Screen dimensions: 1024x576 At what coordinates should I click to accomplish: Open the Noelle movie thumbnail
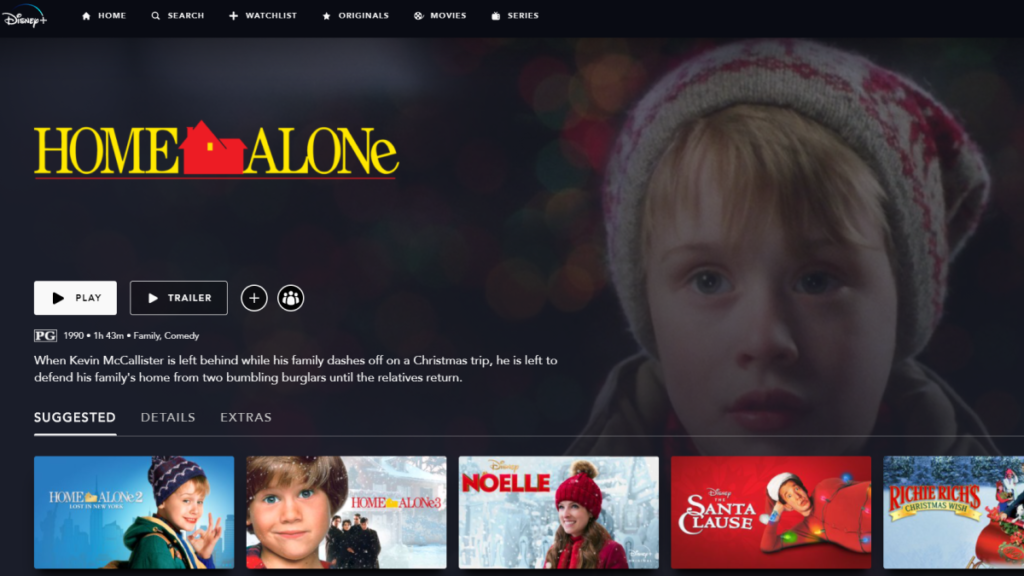558,513
